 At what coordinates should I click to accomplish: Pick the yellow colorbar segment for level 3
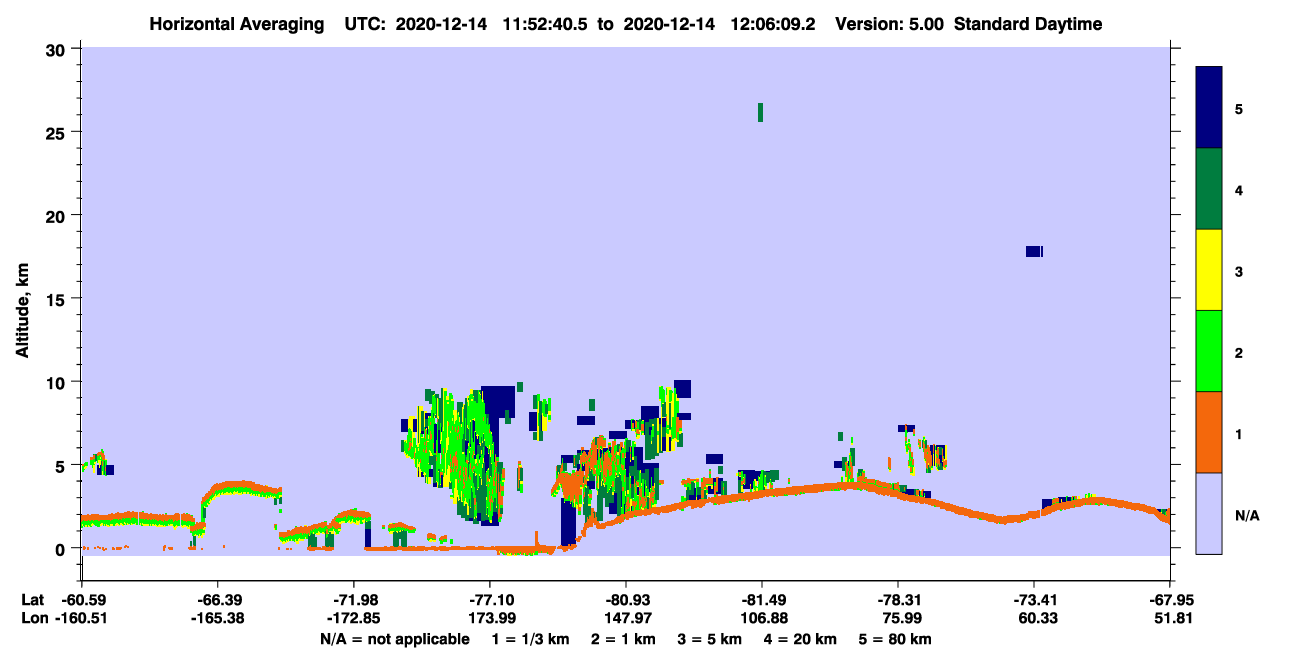pyautogui.click(x=1209, y=270)
